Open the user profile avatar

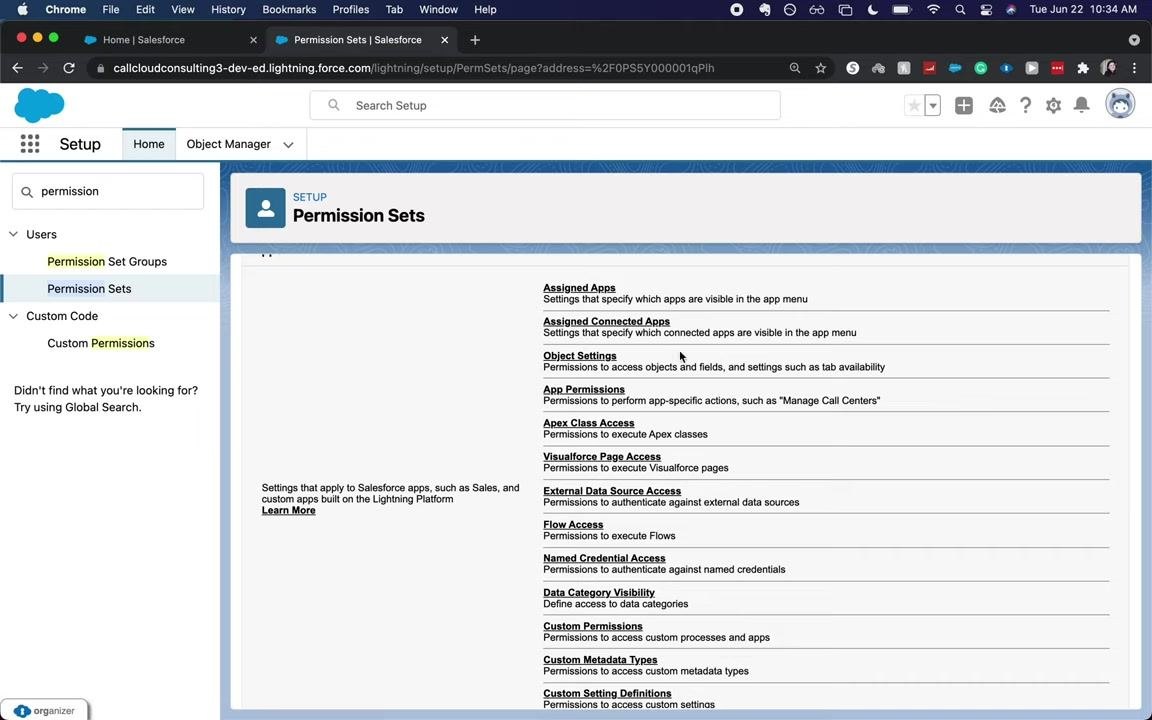(1120, 104)
